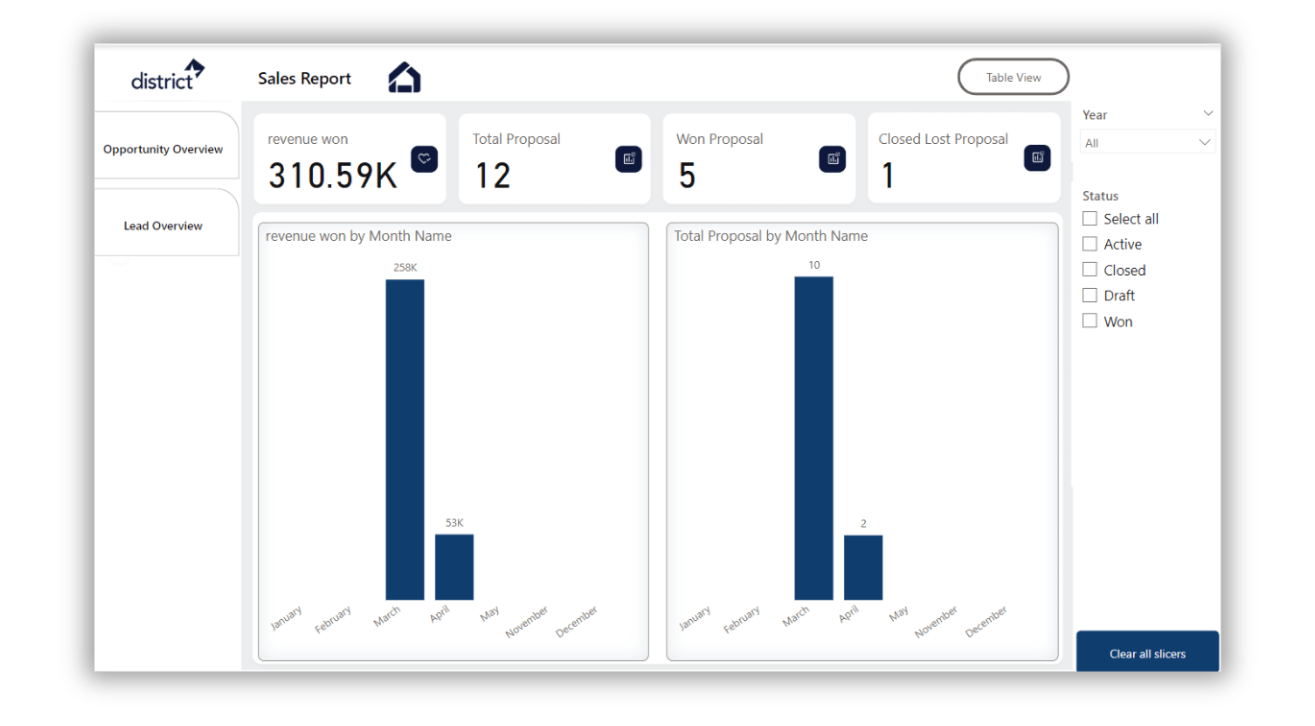
Task: Switch to the Lead Overview page
Action: [x=163, y=225]
